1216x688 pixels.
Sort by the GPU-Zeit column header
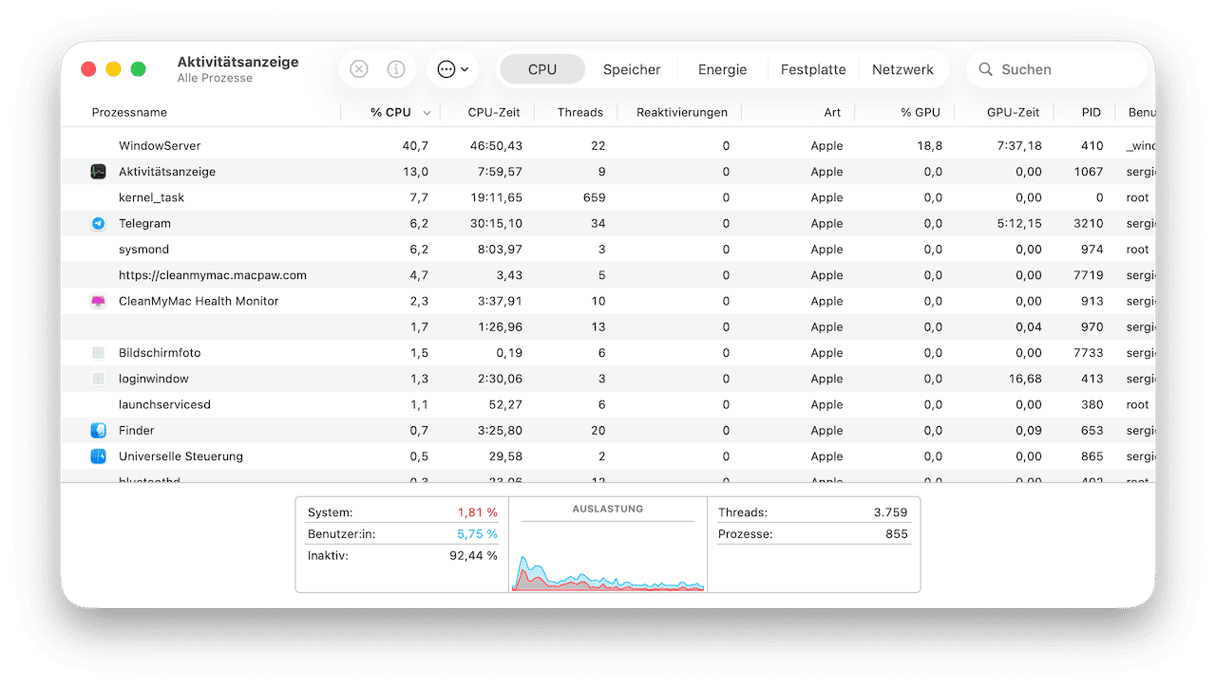(x=1013, y=113)
